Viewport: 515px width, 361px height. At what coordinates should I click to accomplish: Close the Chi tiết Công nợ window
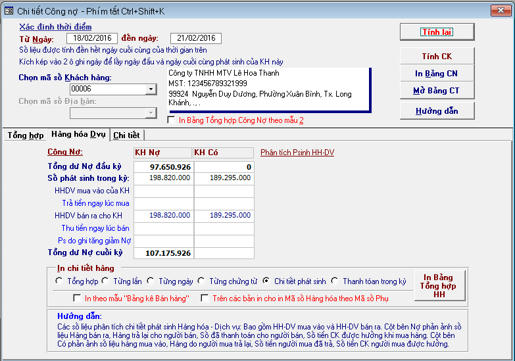click(x=501, y=11)
